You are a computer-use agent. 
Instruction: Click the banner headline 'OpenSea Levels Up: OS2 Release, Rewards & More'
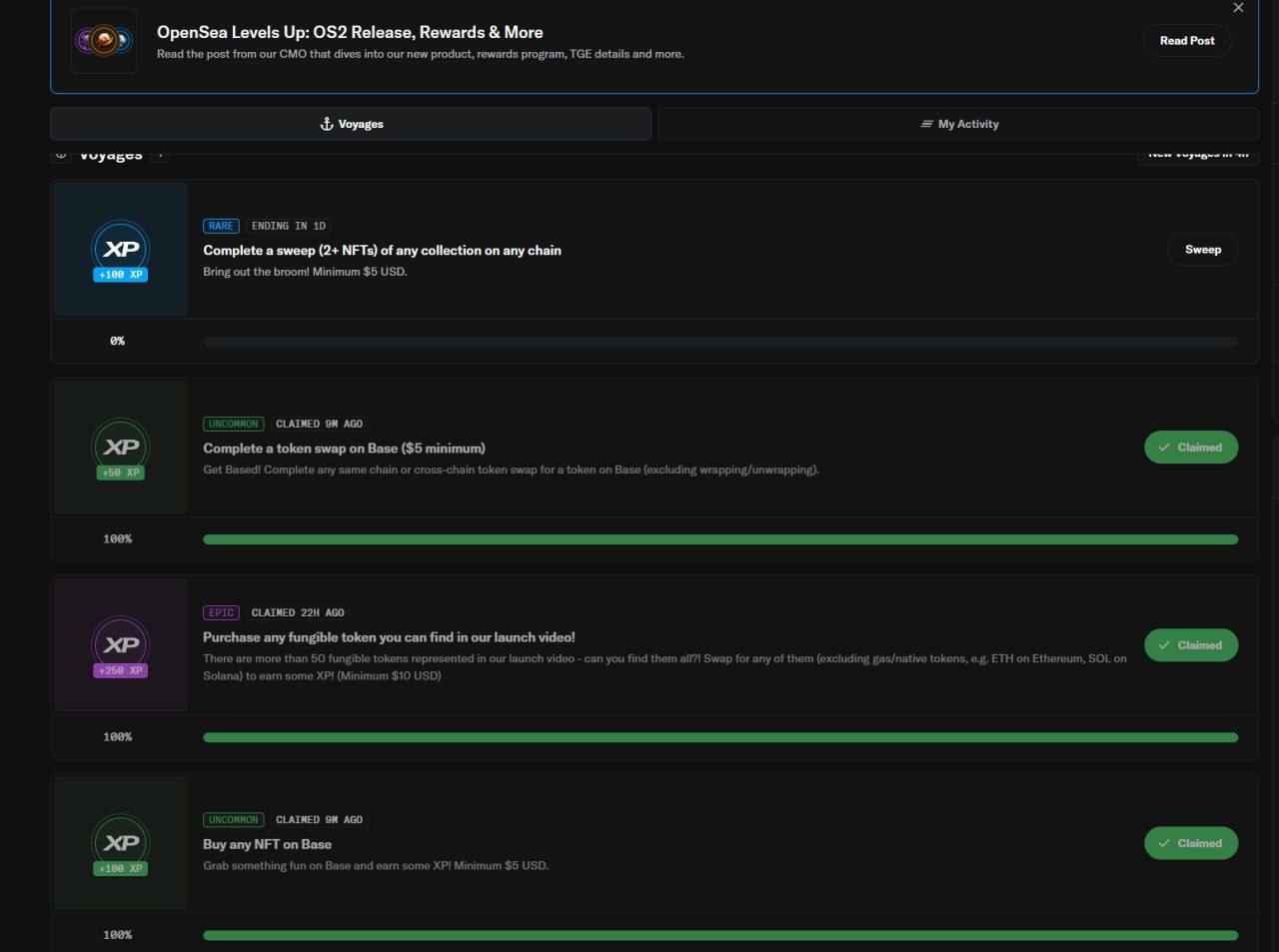(350, 32)
